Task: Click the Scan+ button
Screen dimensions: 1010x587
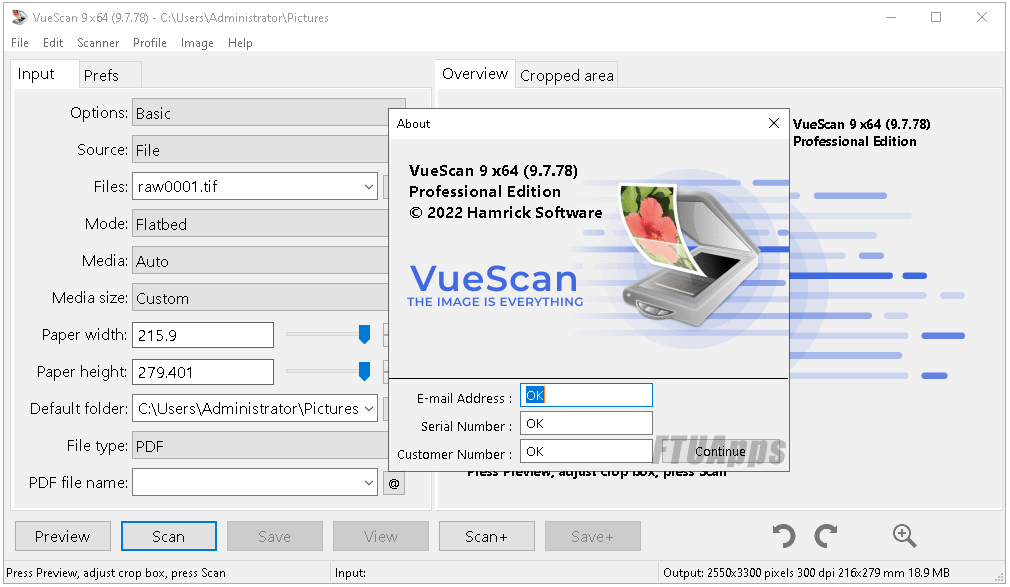Action: click(486, 536)
